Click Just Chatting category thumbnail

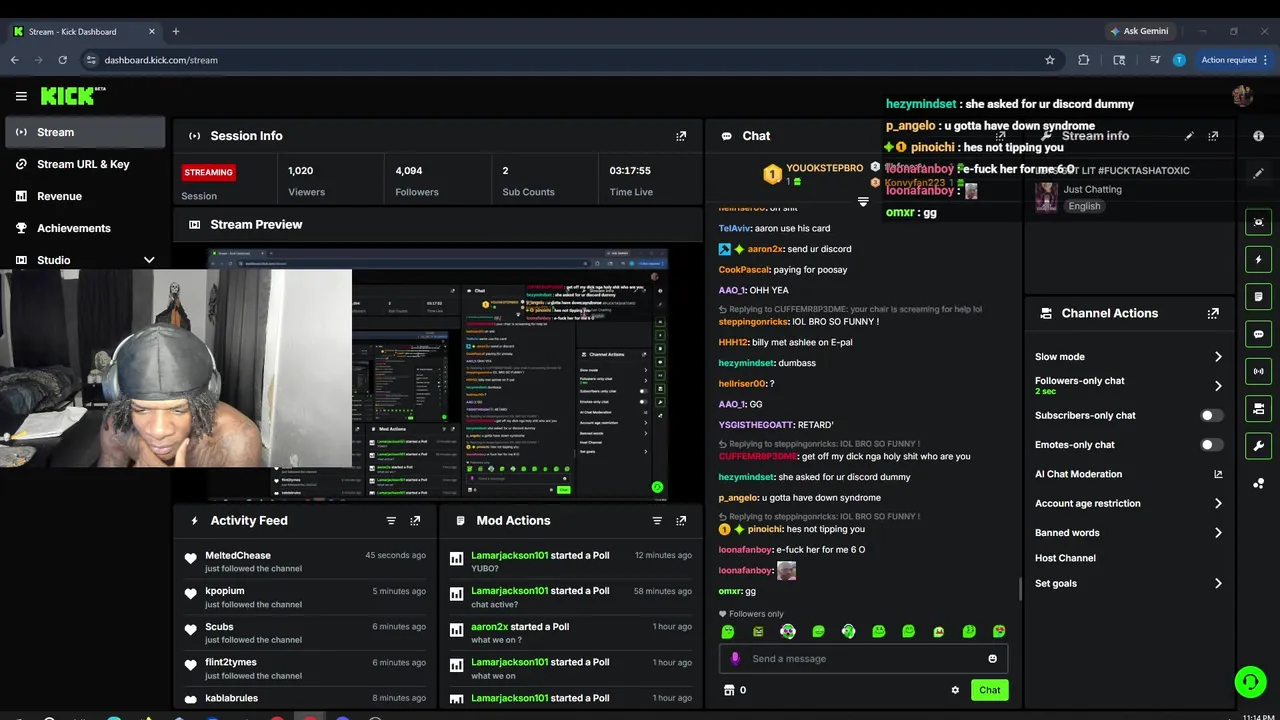point(1046,198)
